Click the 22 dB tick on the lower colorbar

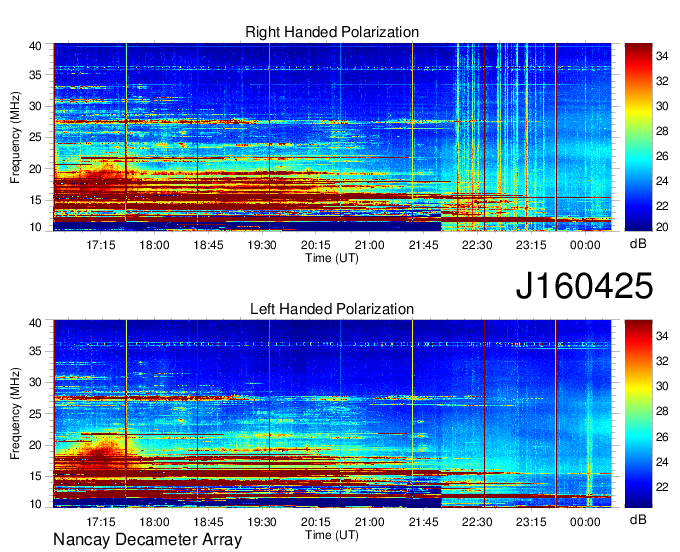coord(662,487)
